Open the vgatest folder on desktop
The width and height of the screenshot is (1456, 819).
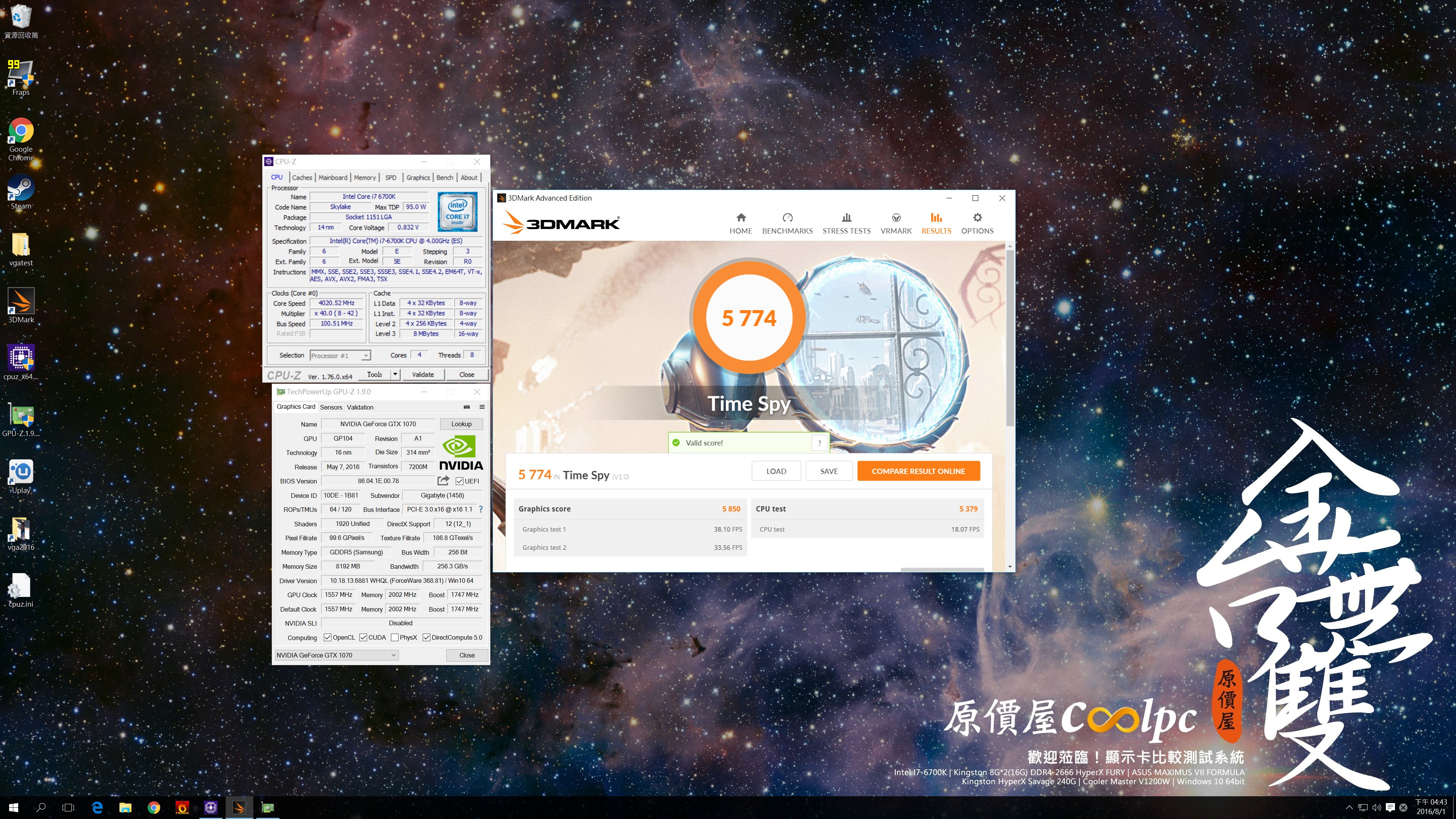(x=21, y=249)
